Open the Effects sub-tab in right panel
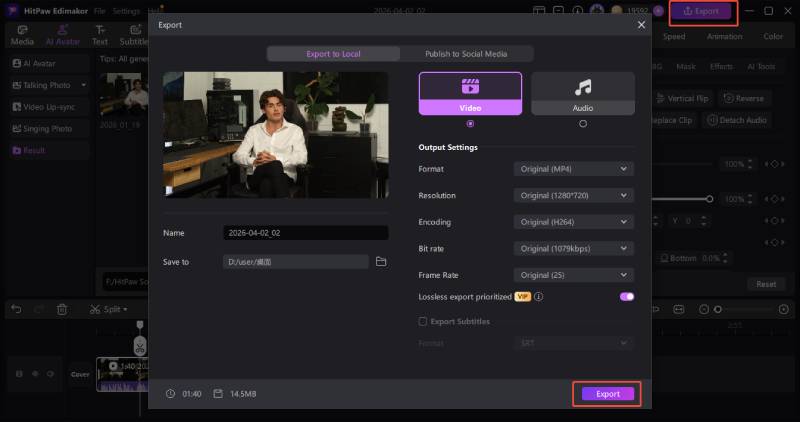800x422 pixels. click(x=721, y=66)
